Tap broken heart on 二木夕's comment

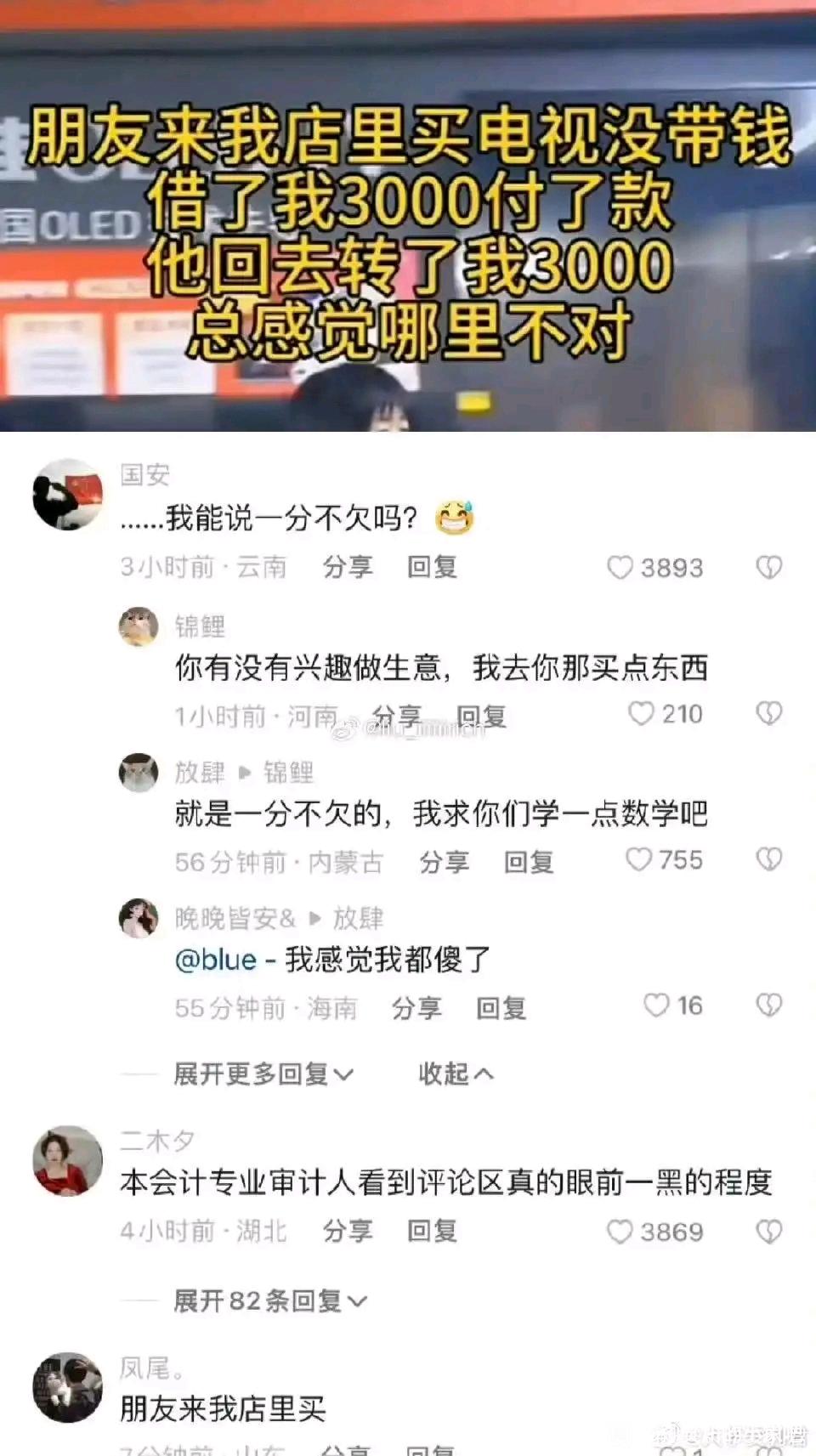769,1232
